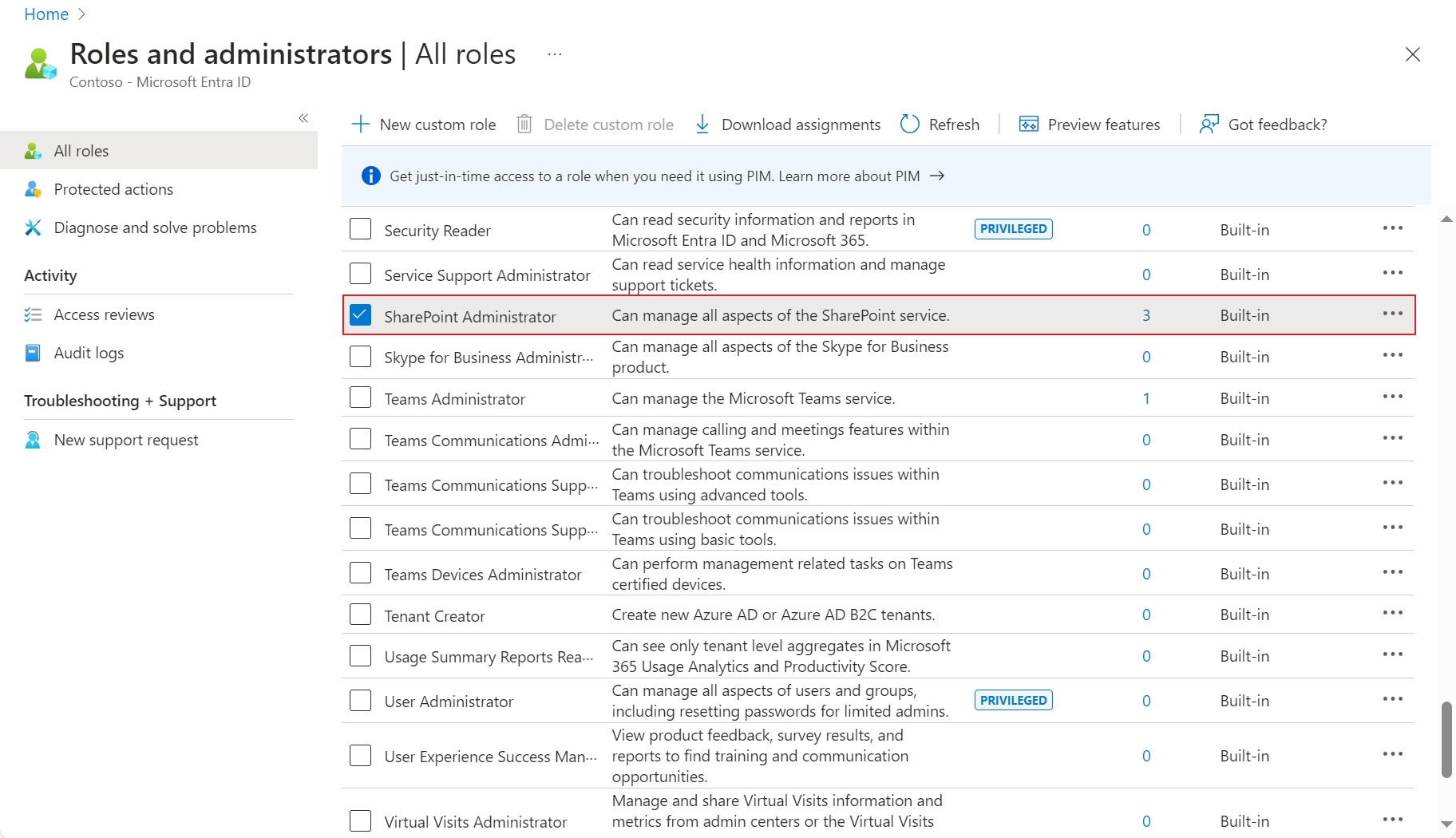Click the Access reviews icon
This screenshot has width=1456, height=838.
click(33, 314)
